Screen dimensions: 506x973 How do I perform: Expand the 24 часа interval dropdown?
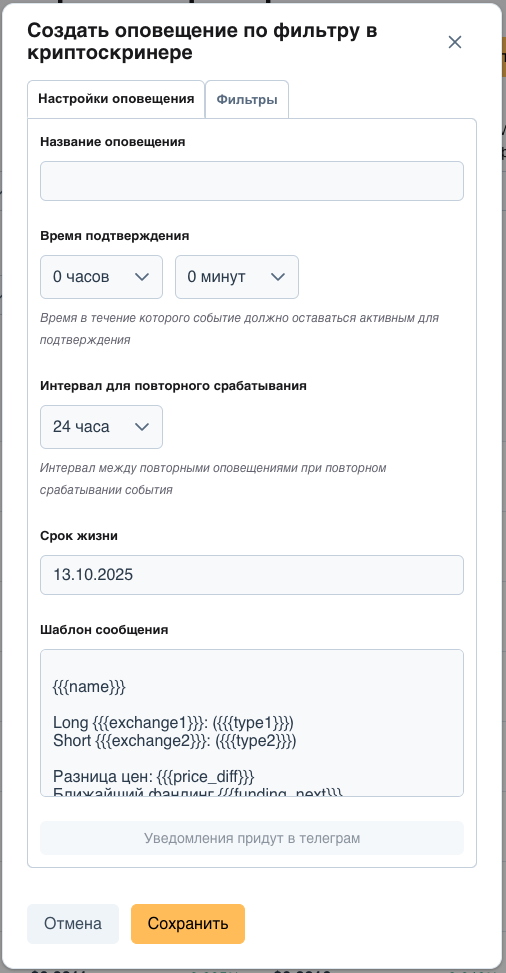101,427
